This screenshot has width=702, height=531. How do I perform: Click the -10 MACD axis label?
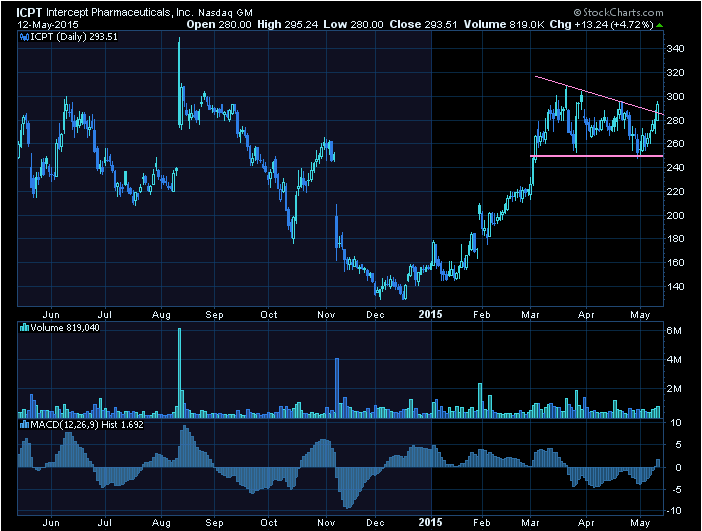pos(673,511)
